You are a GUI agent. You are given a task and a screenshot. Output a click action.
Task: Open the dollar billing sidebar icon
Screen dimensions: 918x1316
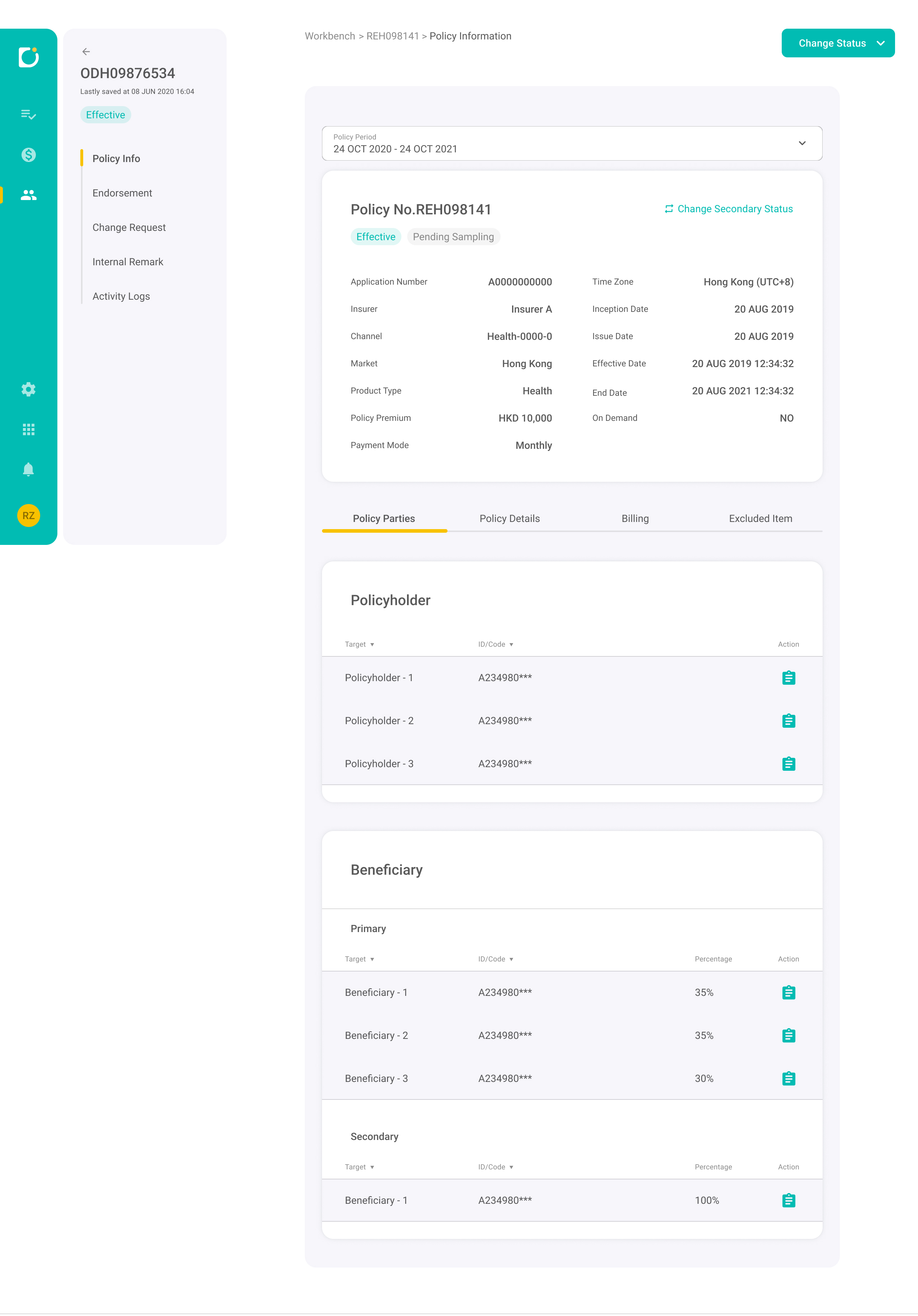click(28, 155)
